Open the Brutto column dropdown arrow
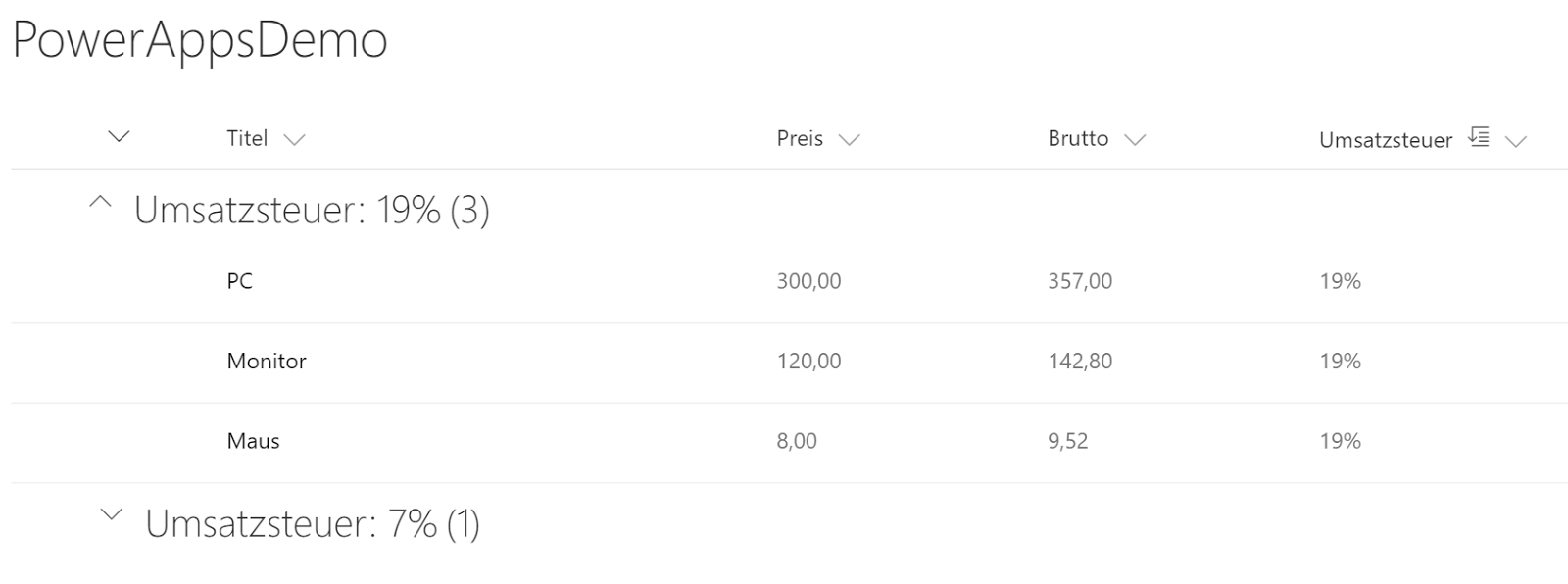1568x584 pixels. [x=1135, y=140]
